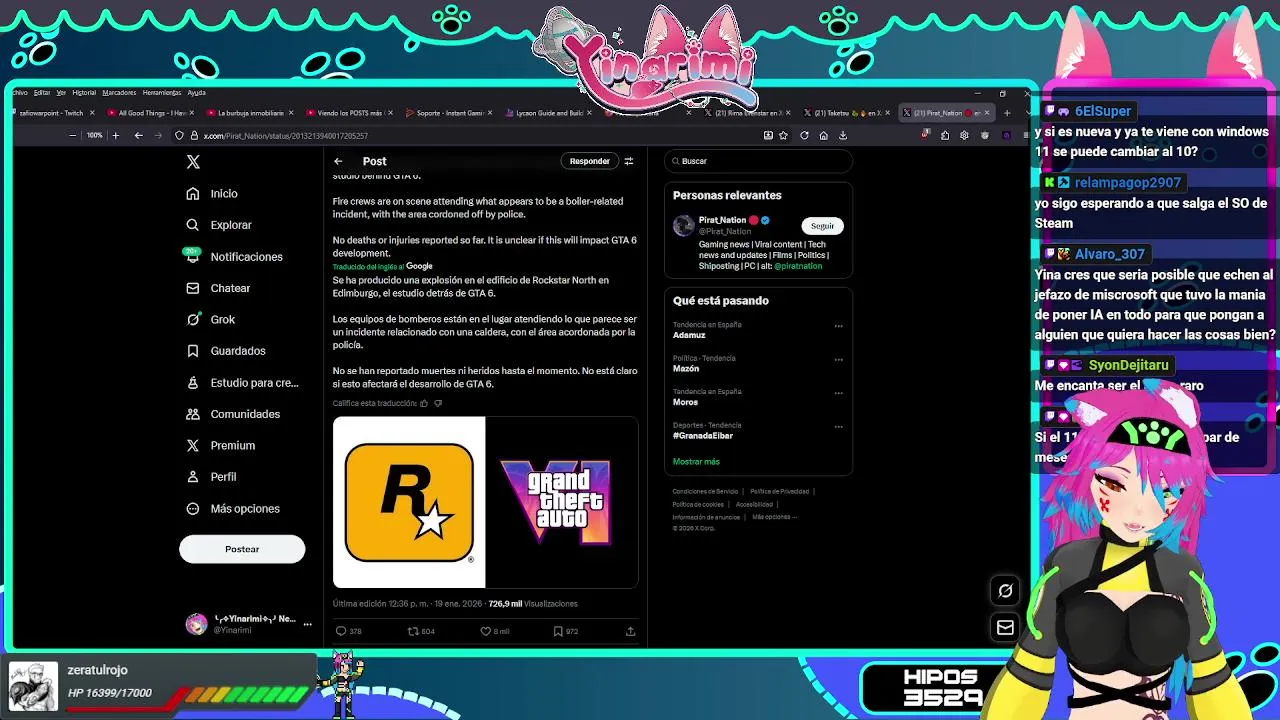Open more options for #GranadaEibar trend
Image resolution: width=1280 pixels, height=720 pixels.
[838, 426]
